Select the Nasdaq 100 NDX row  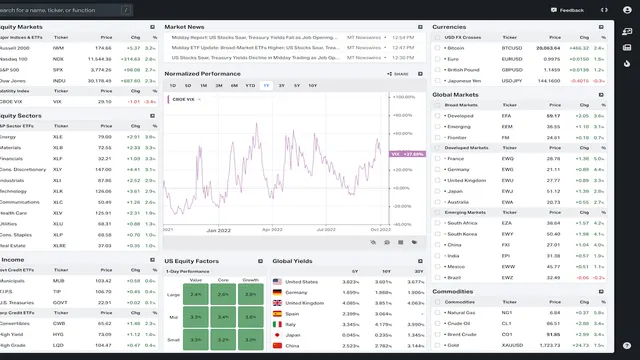78,59
